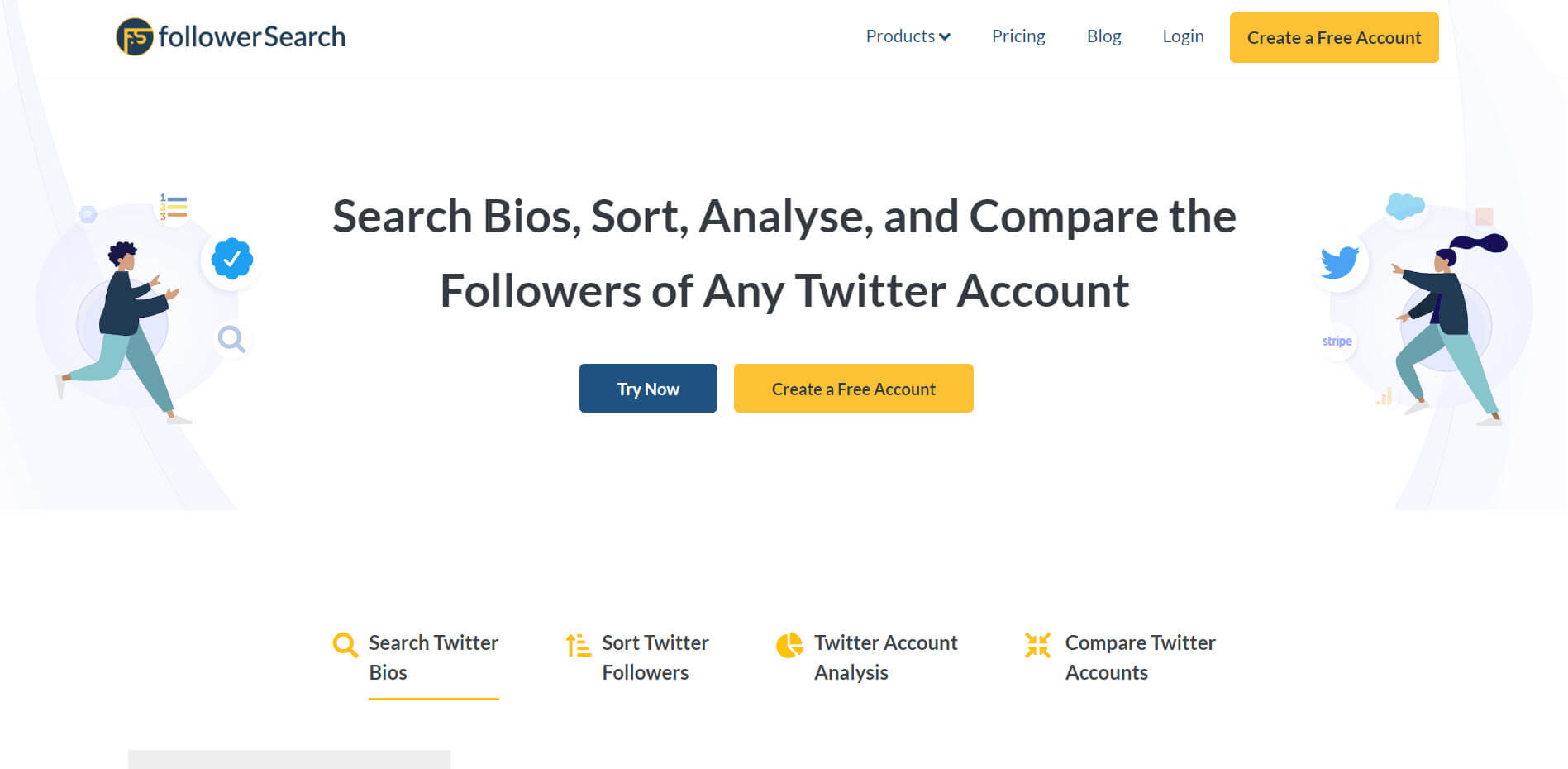The width and height of the screenshot is (1568, 769).
Task: Open the Products dropdown
Action: [x=908, y=36]
